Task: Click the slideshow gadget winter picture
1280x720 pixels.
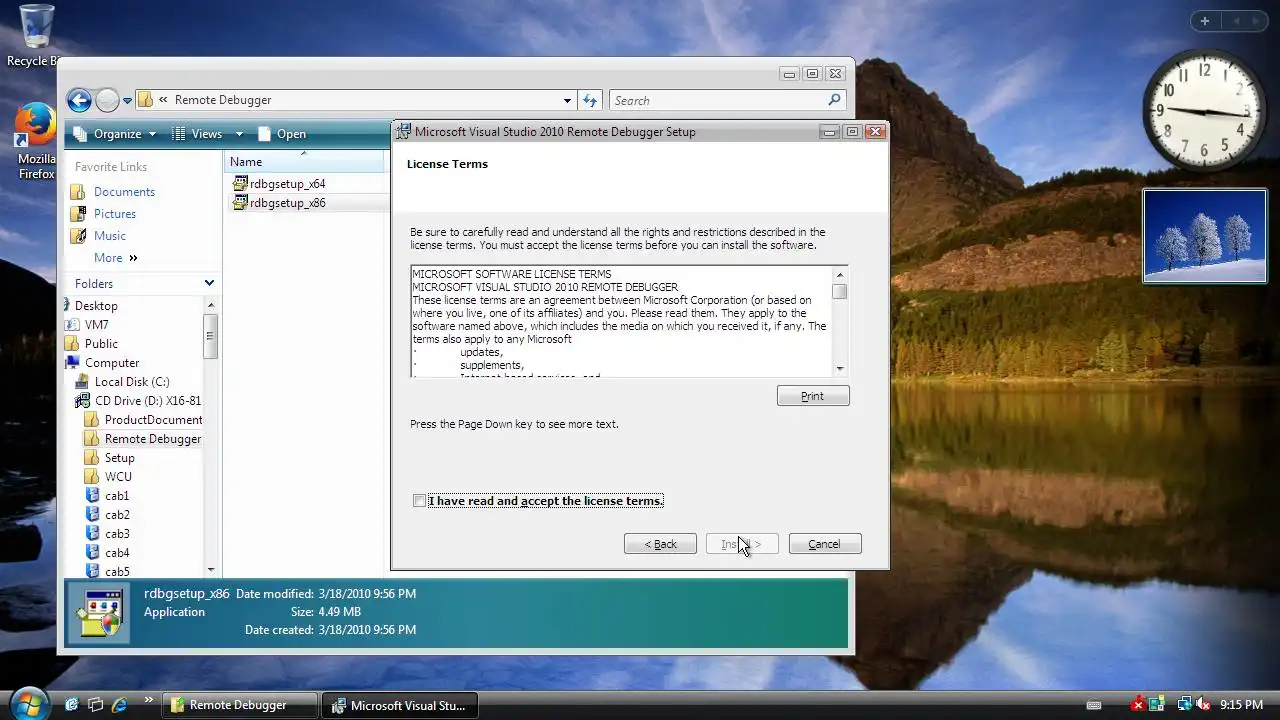Action: tap(1205, 236)
